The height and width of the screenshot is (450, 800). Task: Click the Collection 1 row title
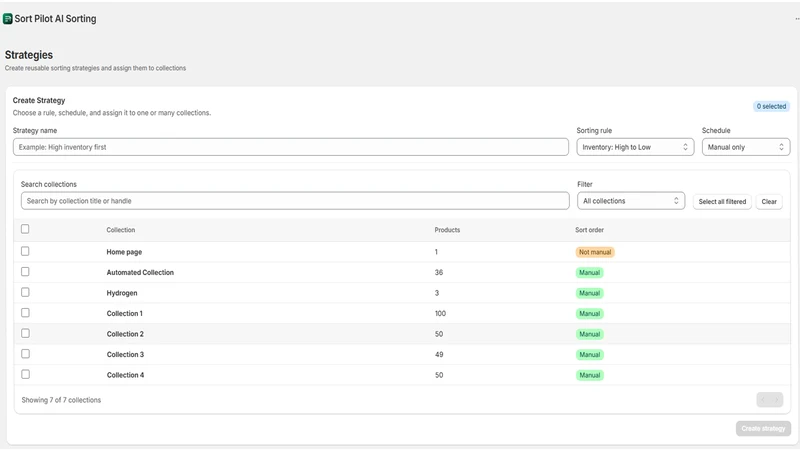tap(124, 313)
